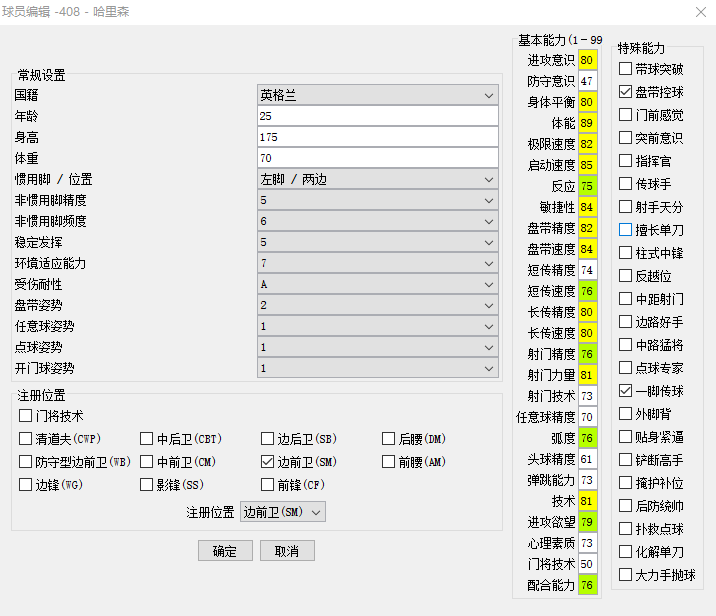Open the 非惯用脚频度 dropdown
Image resolution: width=716 pixels, height=616 pixels.
378,221
